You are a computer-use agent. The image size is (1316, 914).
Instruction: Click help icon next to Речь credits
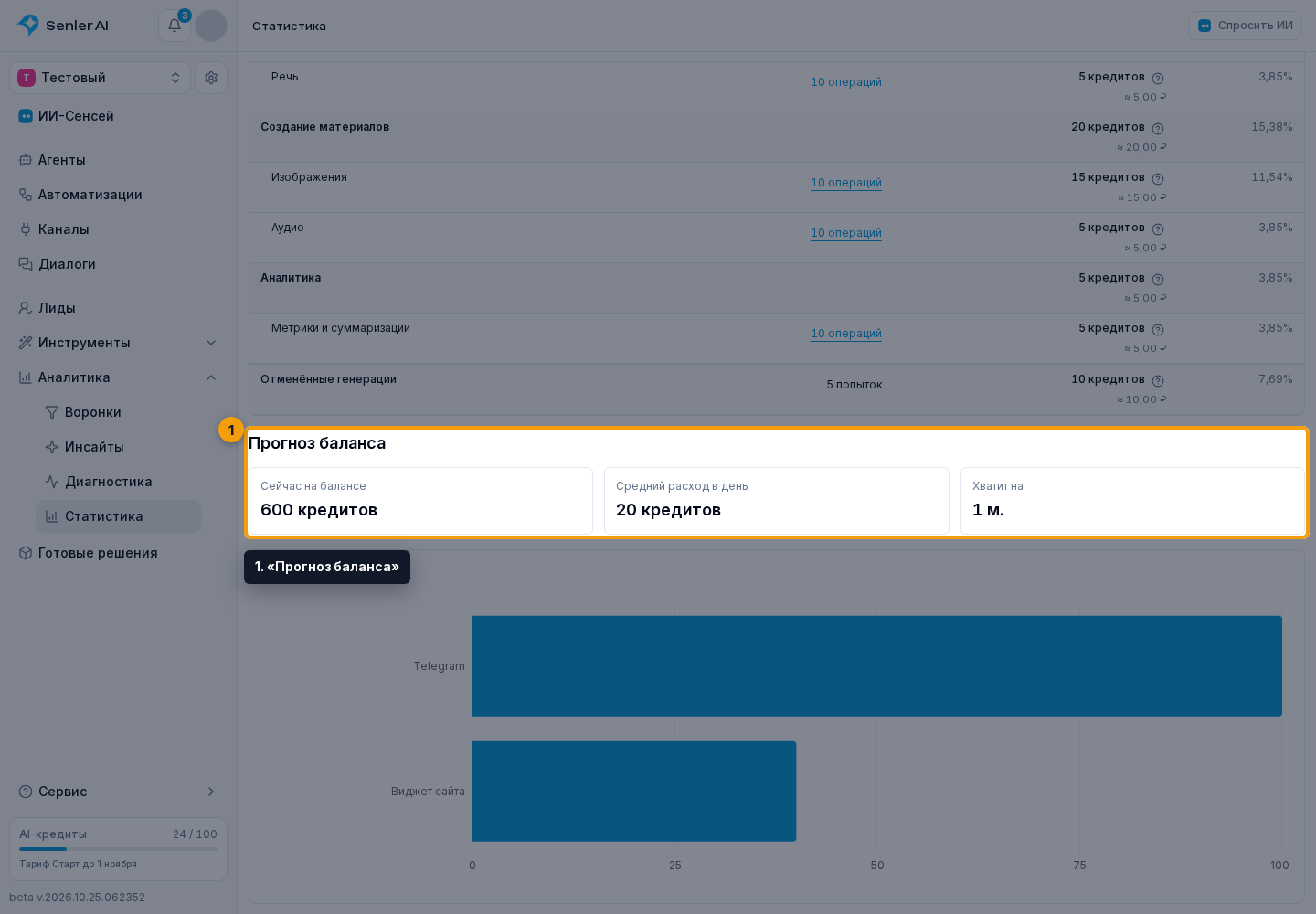(x=1158, y=79)
